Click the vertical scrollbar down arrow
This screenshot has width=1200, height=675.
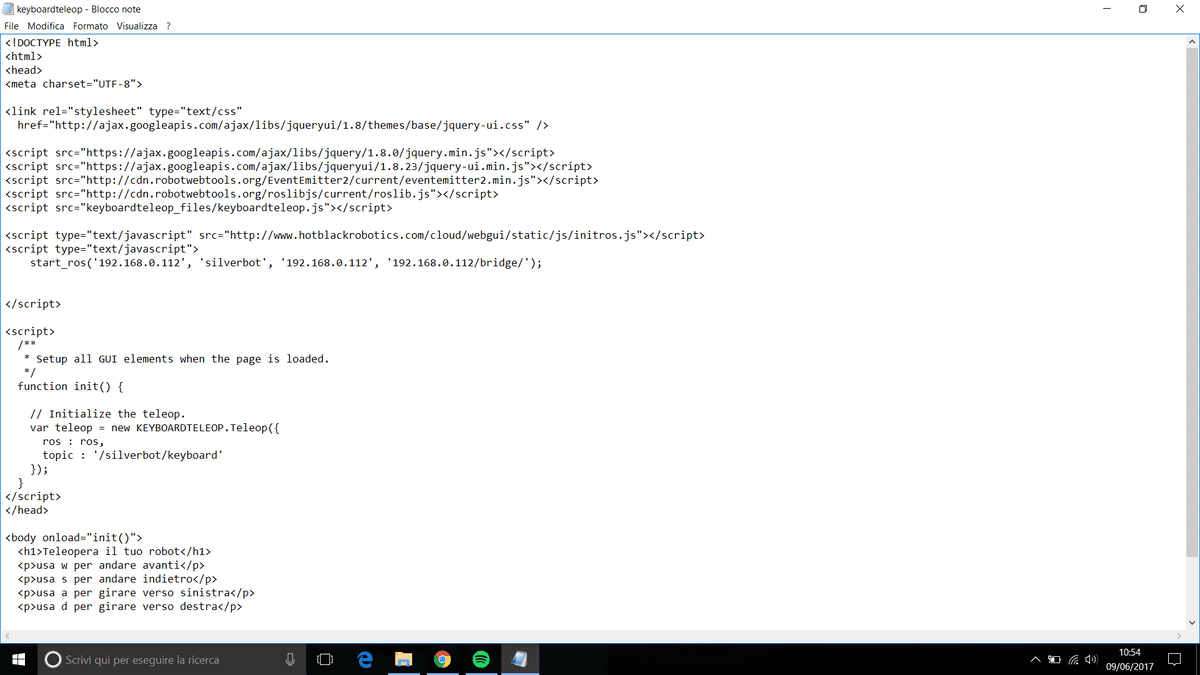click(x=1191, y=621)
